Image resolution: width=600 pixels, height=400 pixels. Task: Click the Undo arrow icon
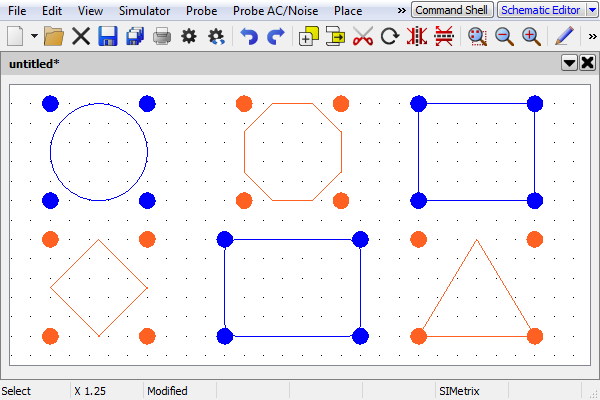[249, 37]
